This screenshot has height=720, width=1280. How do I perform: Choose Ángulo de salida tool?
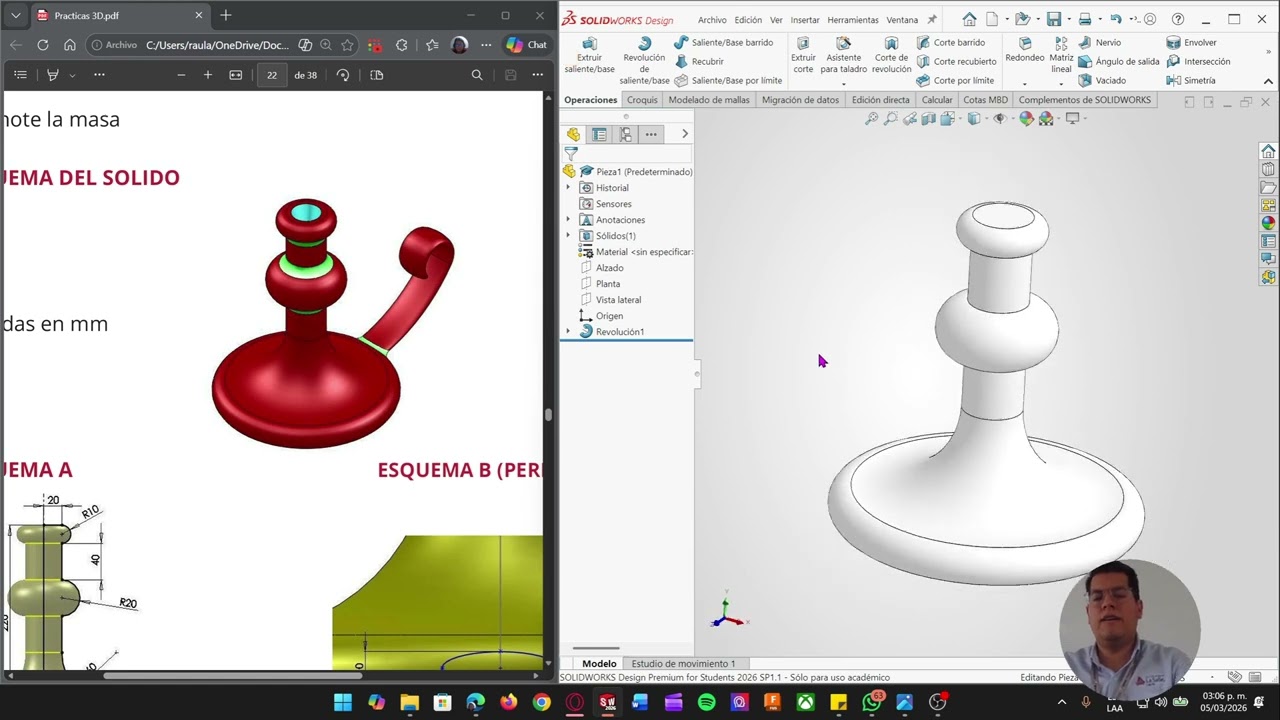pyautogui.click(x=1118, y=62)
